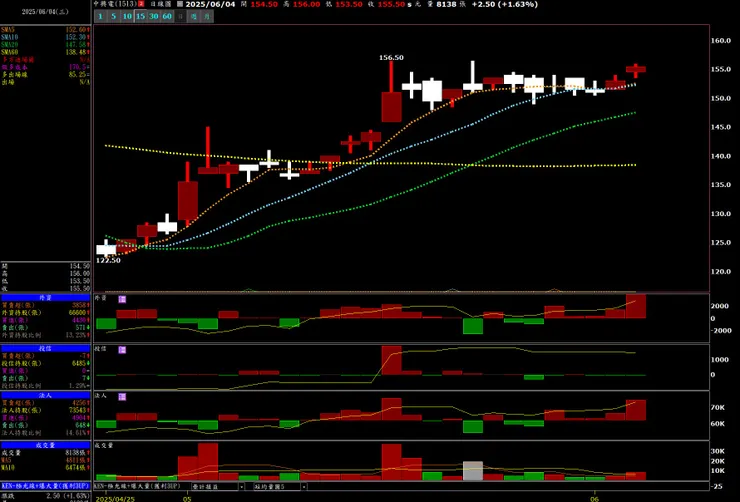Click the 06 month marker on date axis
This screenshot has width=740, height=502.
[x=595, y=499]
